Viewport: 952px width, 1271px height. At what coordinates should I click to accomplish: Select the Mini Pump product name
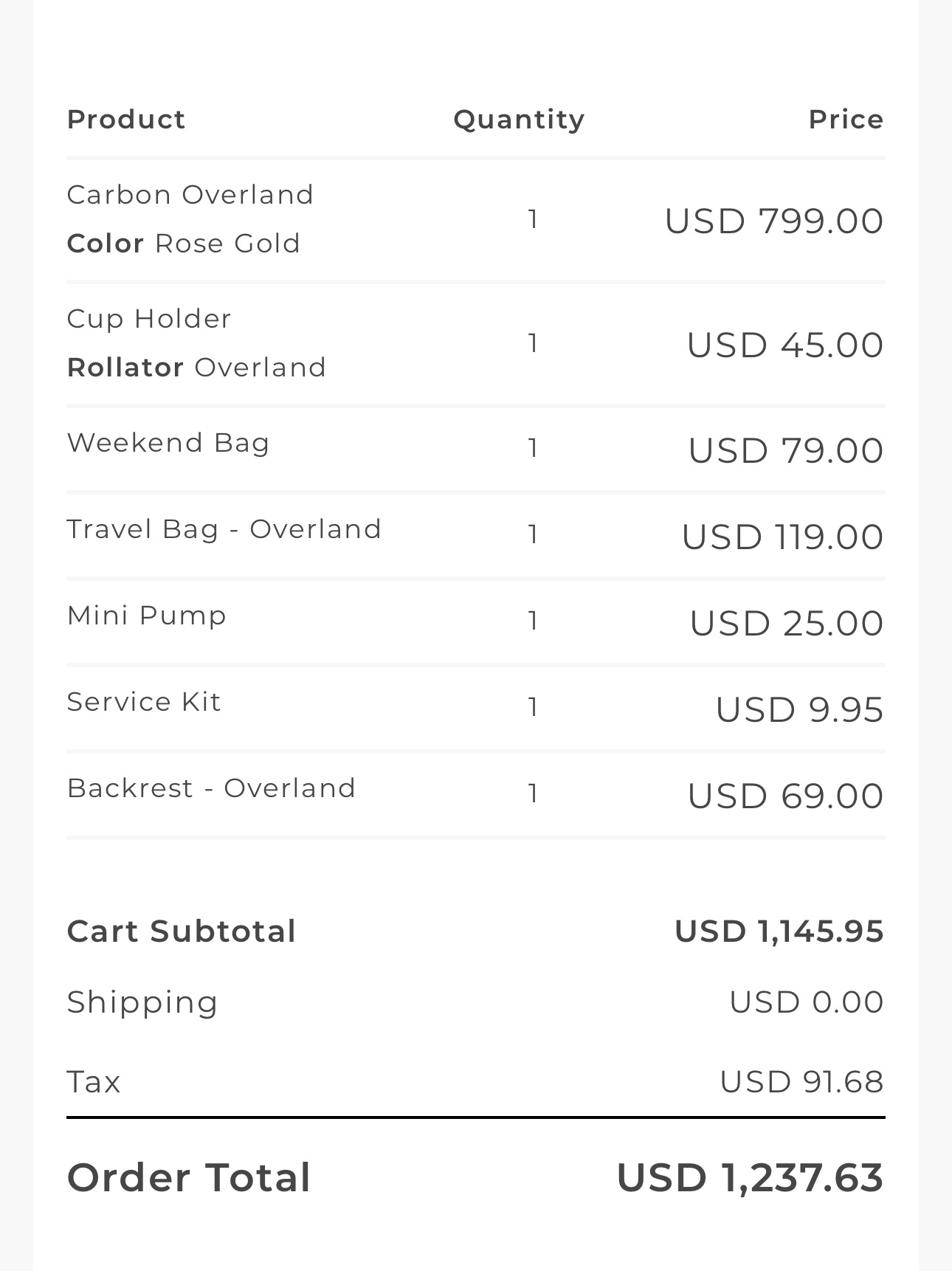pyautogui.click(x=147, y=616)
